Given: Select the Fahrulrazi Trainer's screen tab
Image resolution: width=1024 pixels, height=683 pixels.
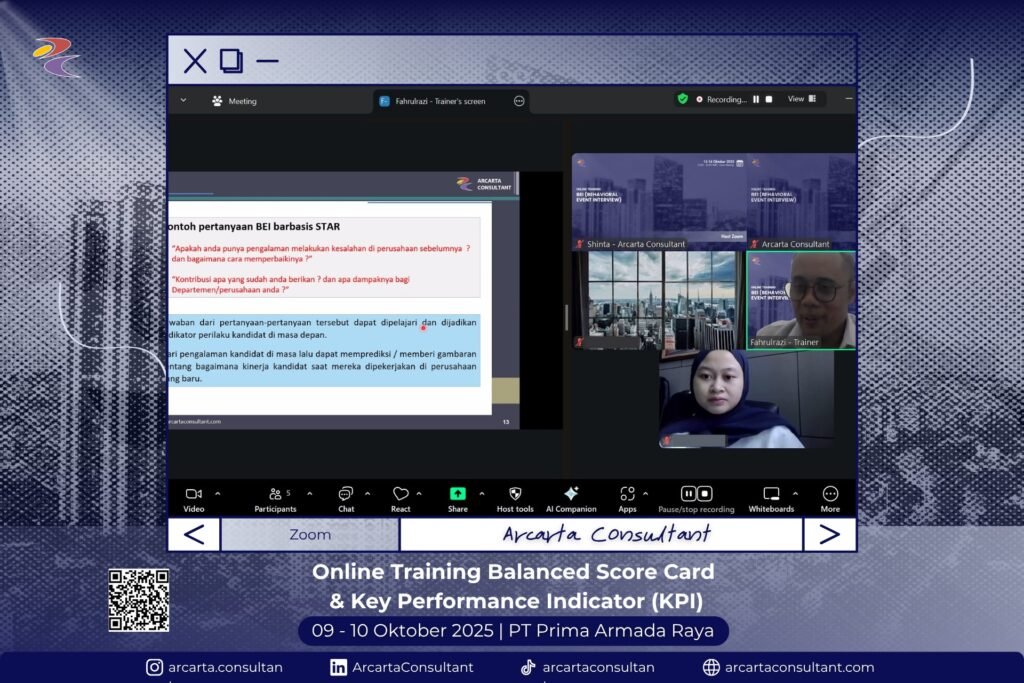Looking at the screenshot, I should point(439,101).
